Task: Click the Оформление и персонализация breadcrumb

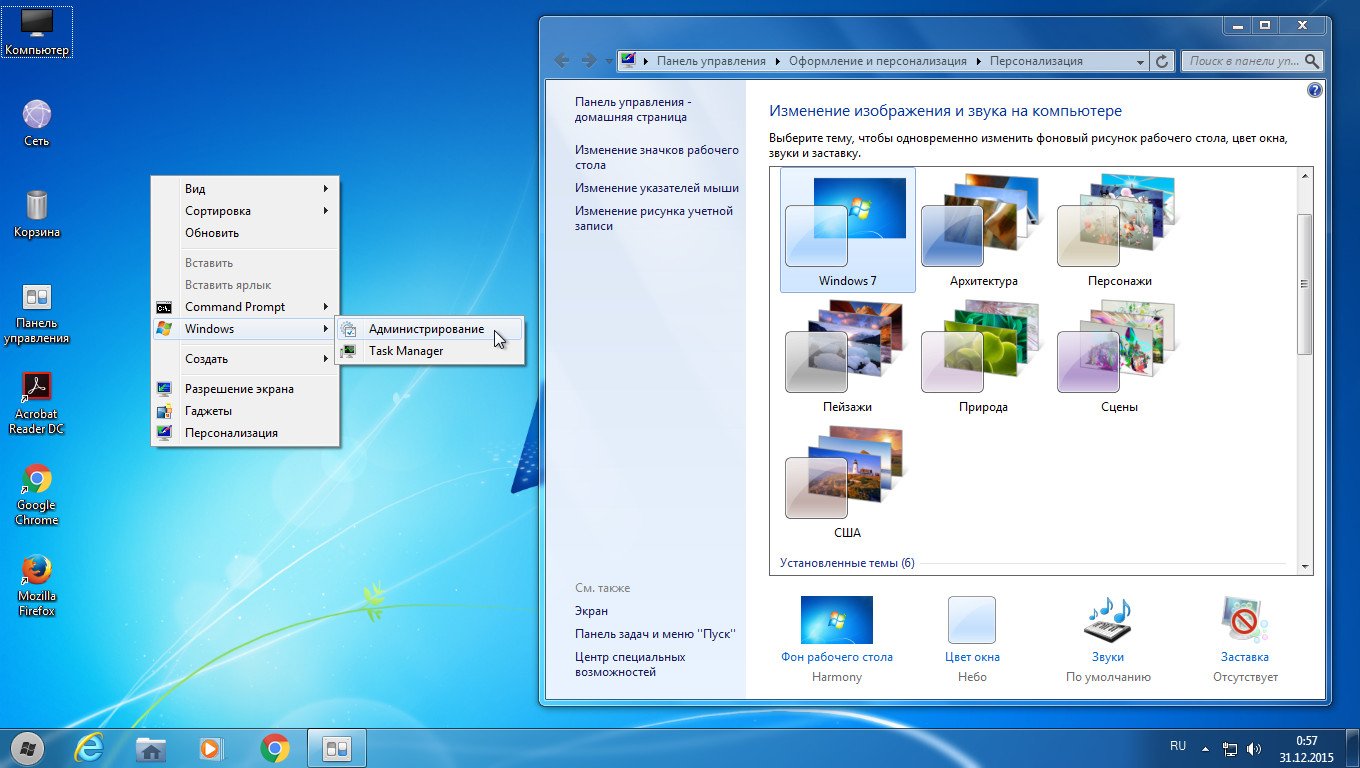Action: pos(878,61)
